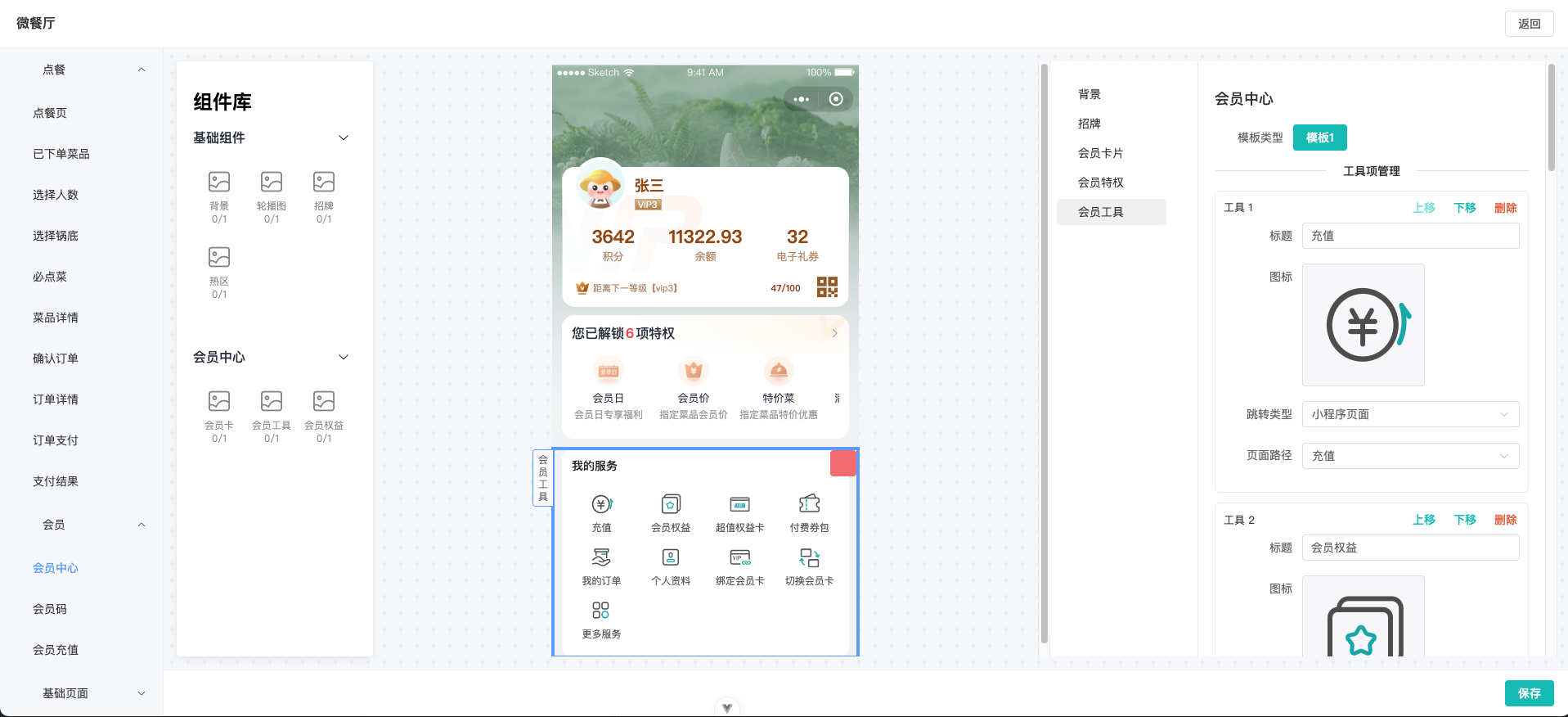1568x717 pixels.
Task: Switch to 会员卡片 settings tab
Action: [1111, 153]
